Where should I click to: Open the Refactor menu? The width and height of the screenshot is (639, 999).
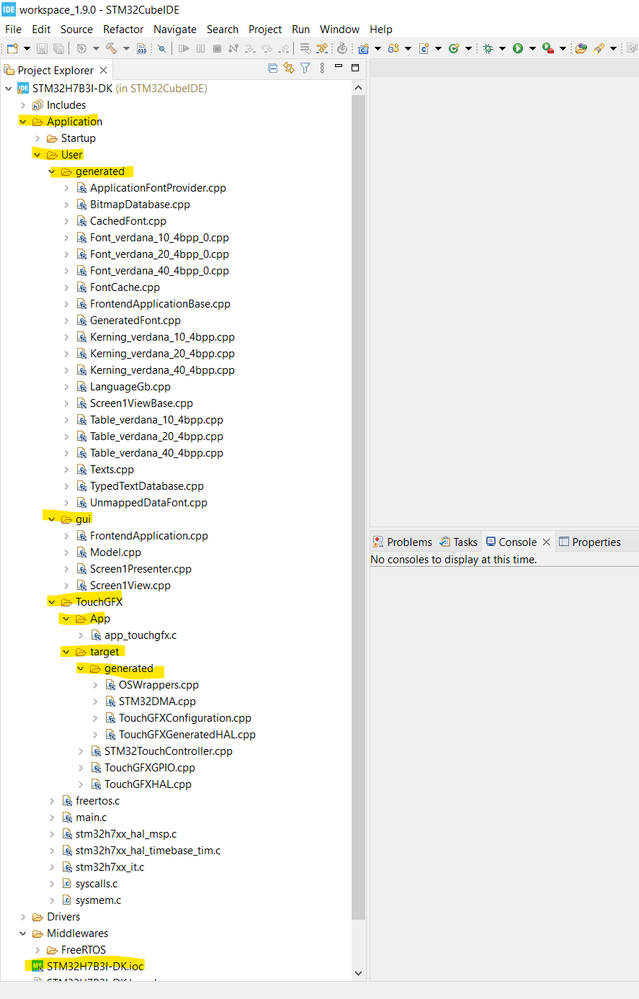123,29
